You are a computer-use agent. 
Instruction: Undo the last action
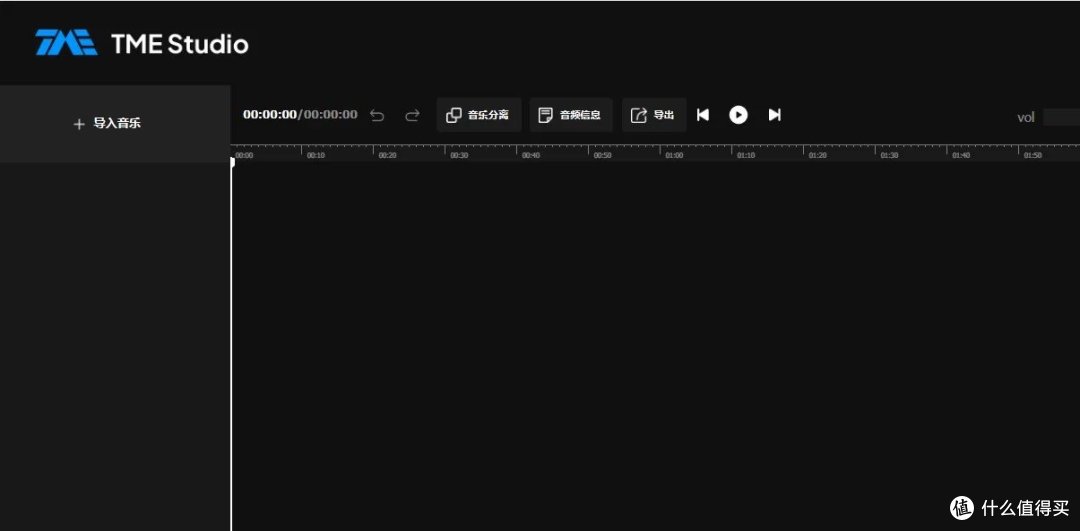(377, 115)
